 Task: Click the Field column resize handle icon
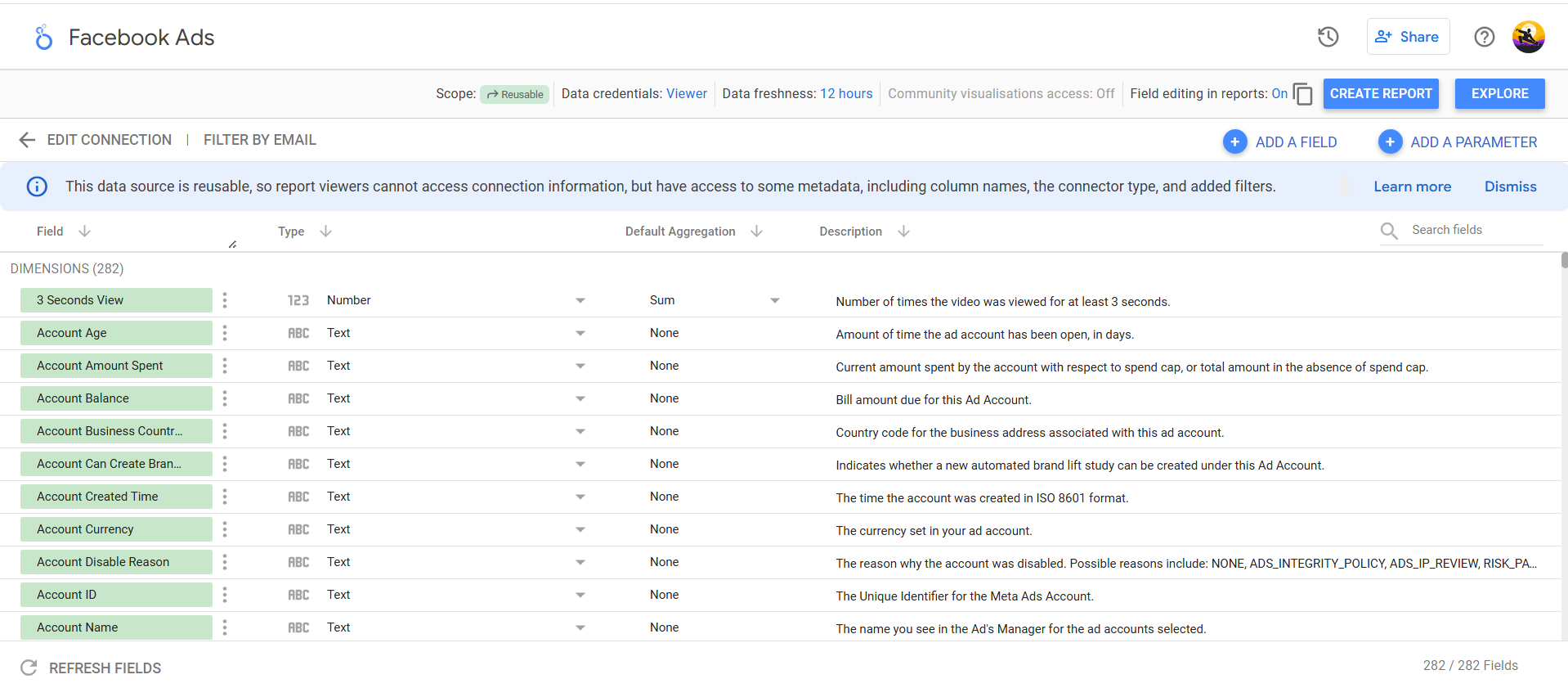pos(232,244)
